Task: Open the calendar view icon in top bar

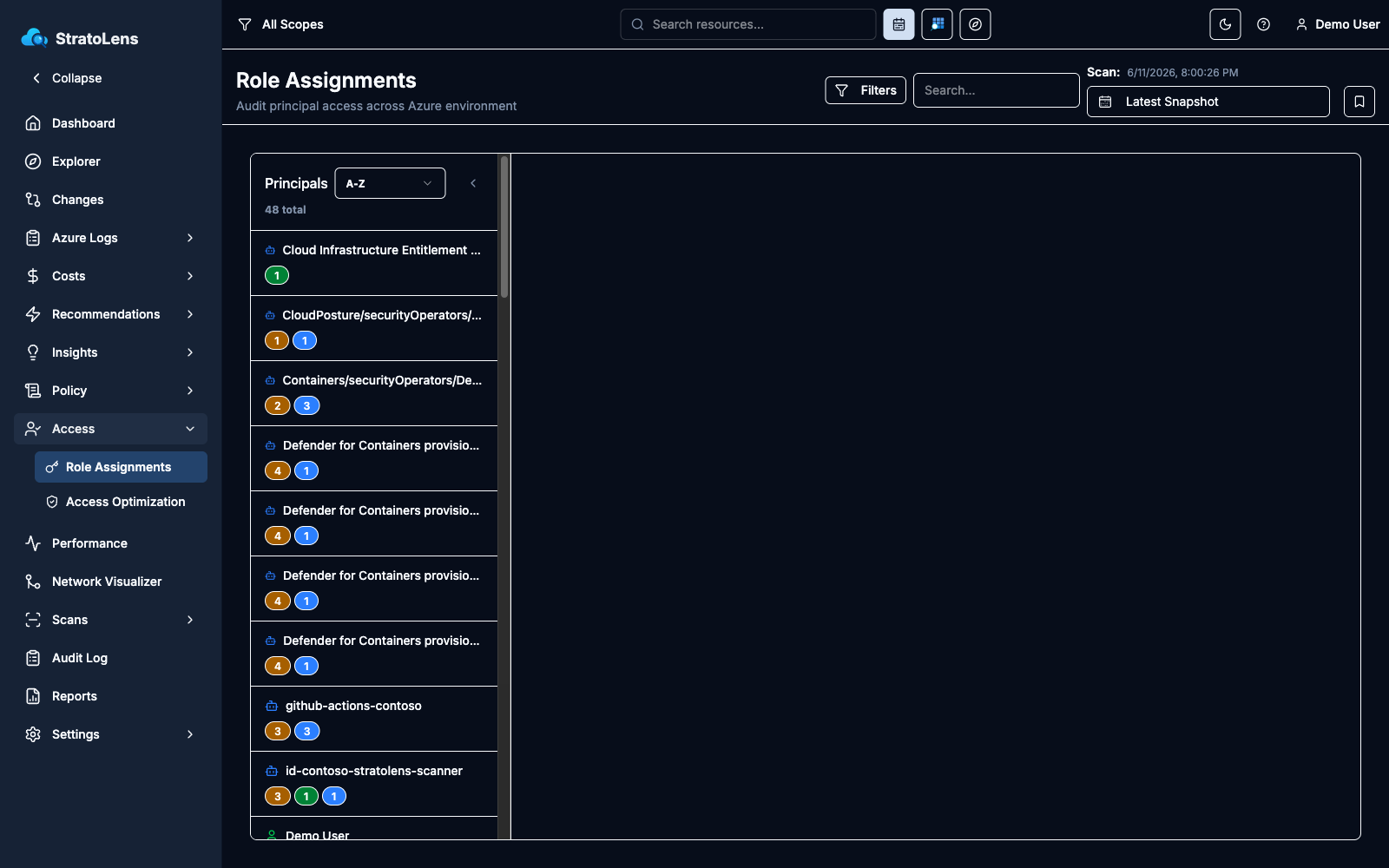Action: (899, 24)
